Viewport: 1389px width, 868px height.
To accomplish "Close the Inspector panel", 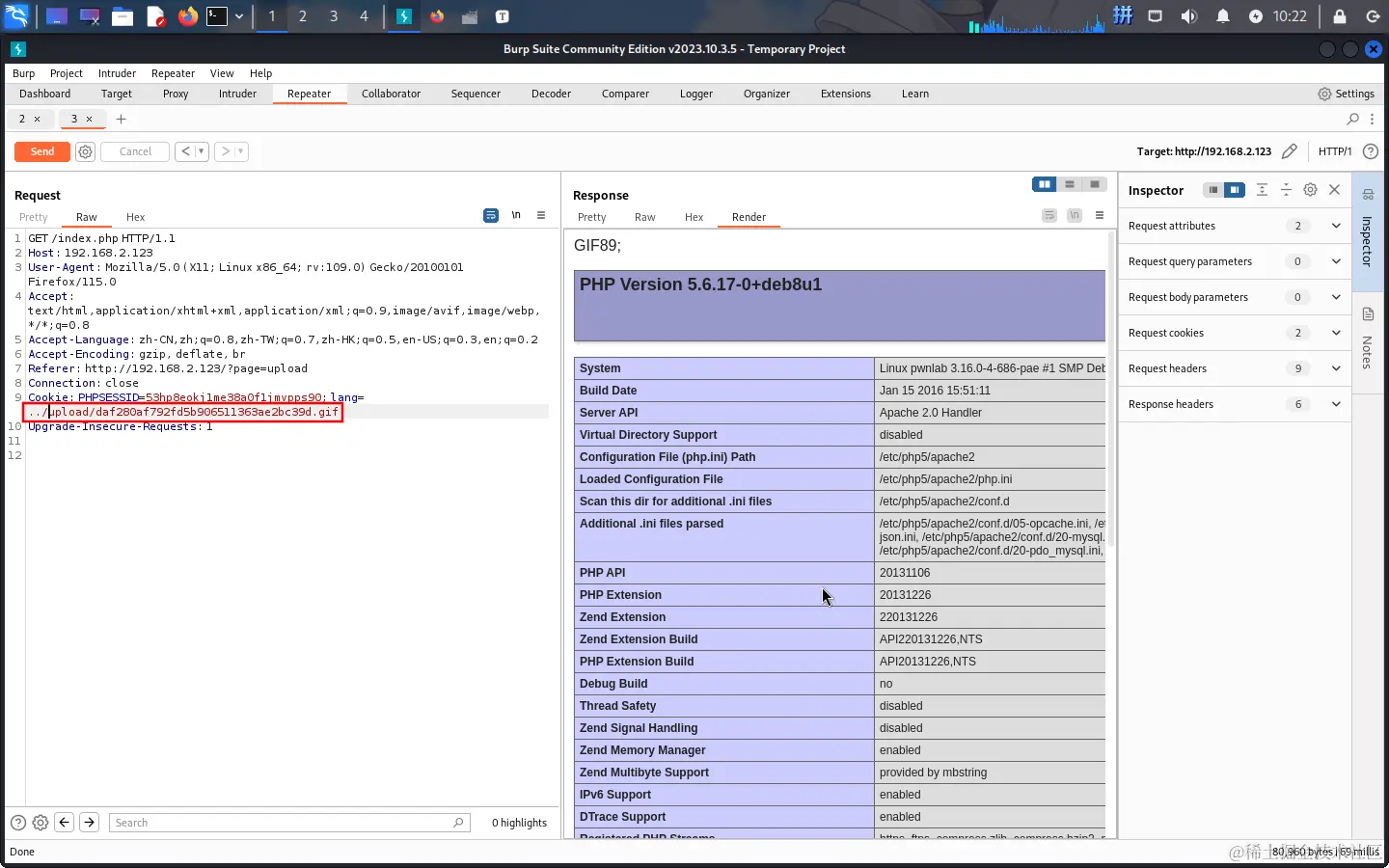I will [x=1334, y=190].
